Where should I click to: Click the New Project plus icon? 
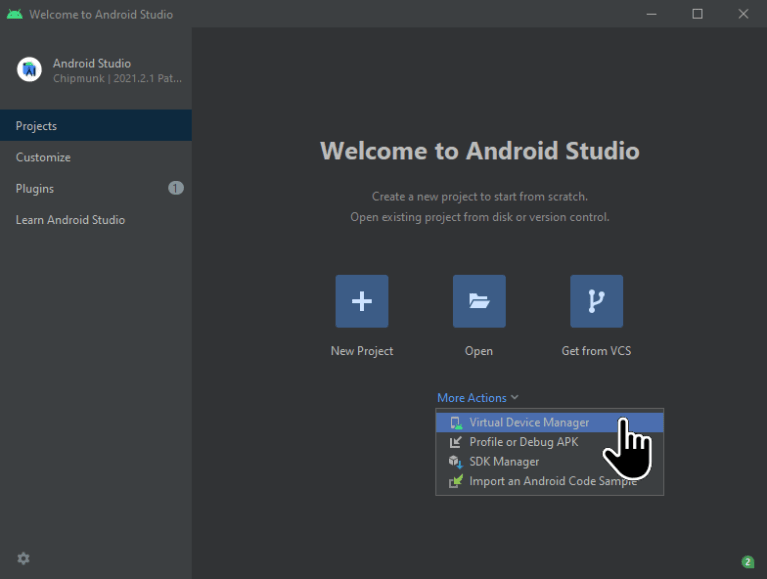click(x=361, y=301)
